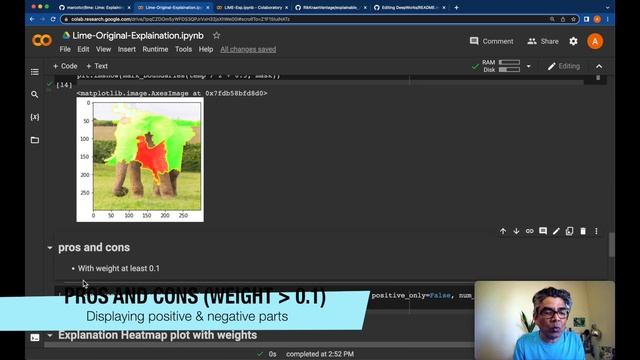
Task: Open the account avatar A in Colab
Action: (x=595, y=41)
